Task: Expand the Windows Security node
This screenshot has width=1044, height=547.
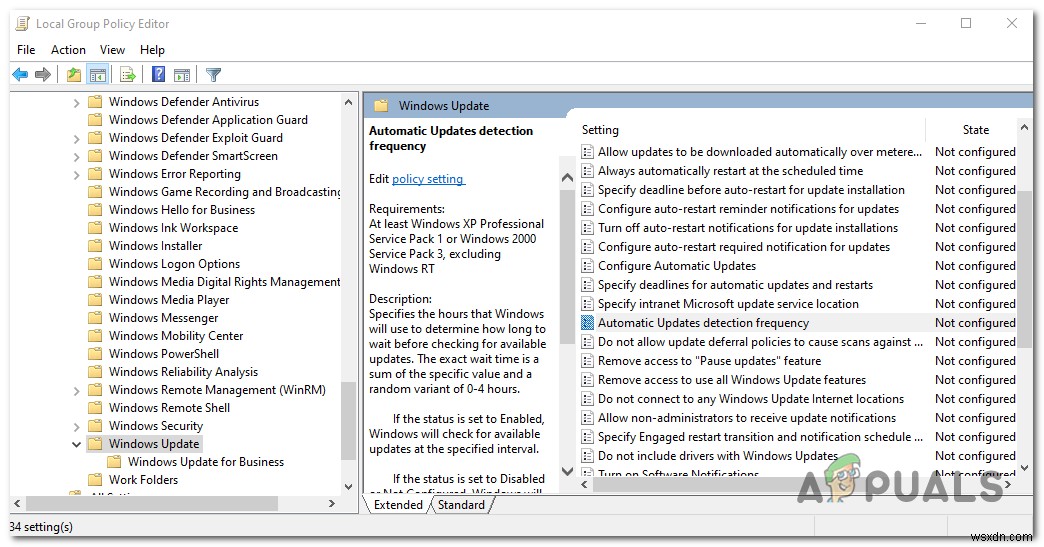Action: tap(76, 427)
